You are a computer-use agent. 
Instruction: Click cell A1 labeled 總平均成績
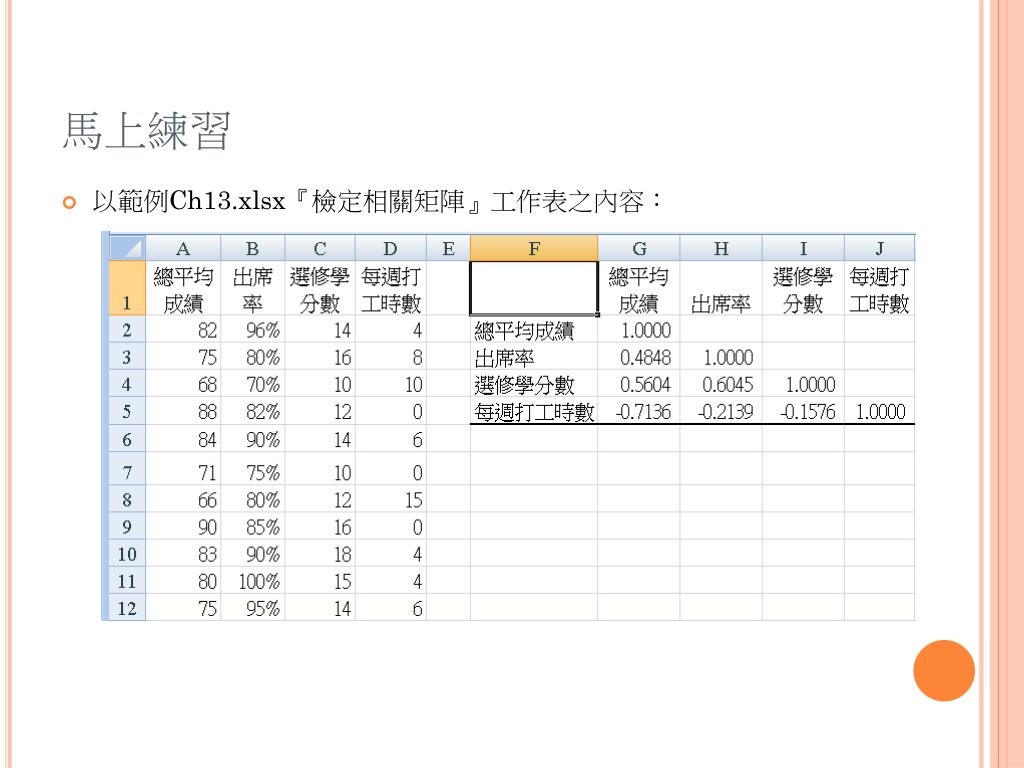183,289
